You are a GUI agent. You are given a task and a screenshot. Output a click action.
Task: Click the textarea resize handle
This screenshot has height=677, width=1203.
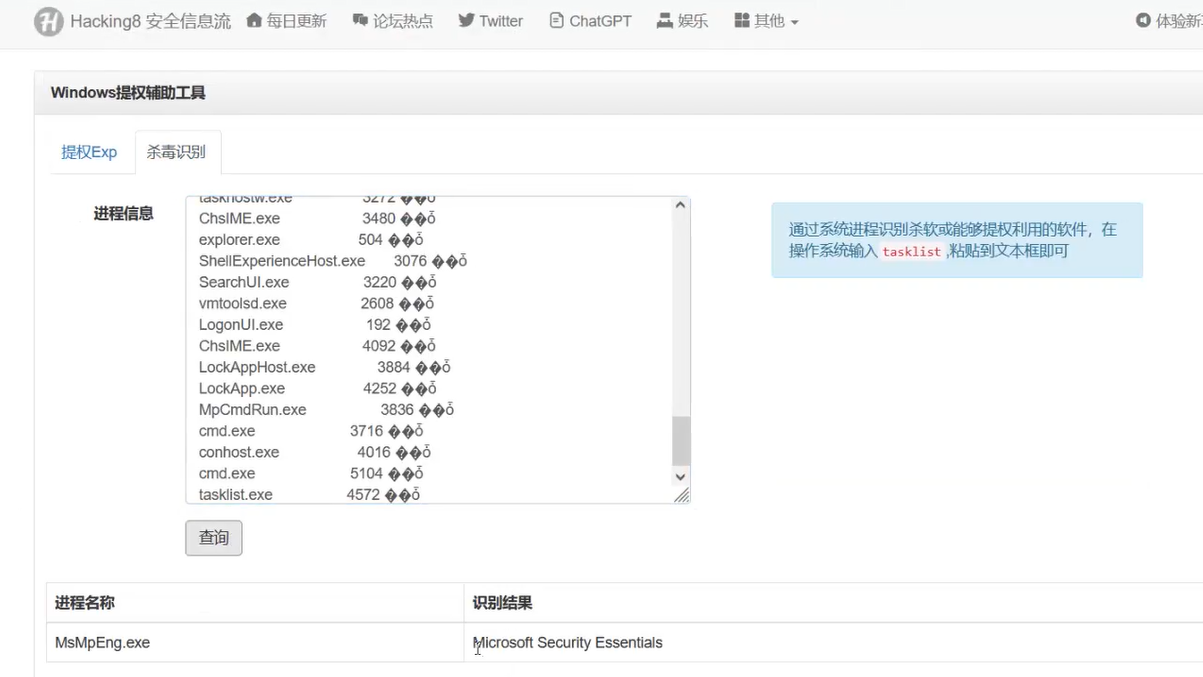click(x=682, y=495)
